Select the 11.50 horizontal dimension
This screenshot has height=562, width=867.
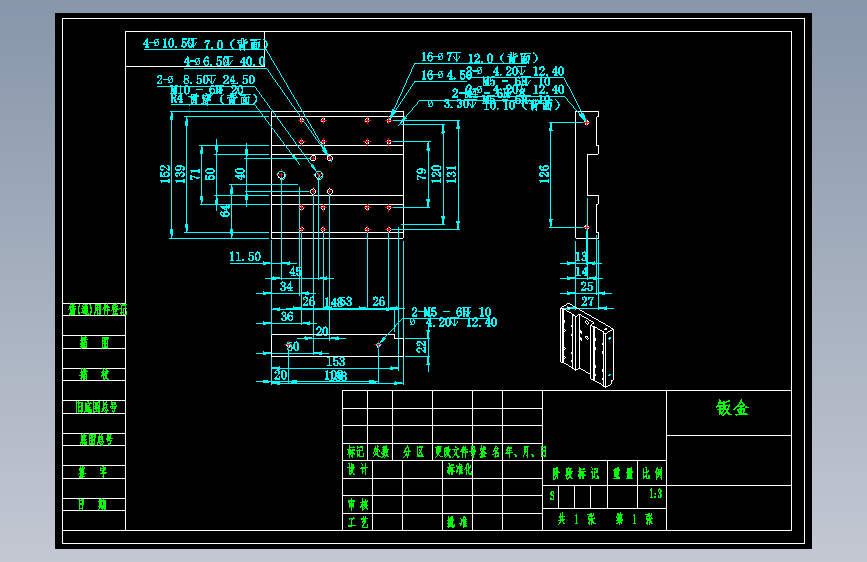pos(245,257)
